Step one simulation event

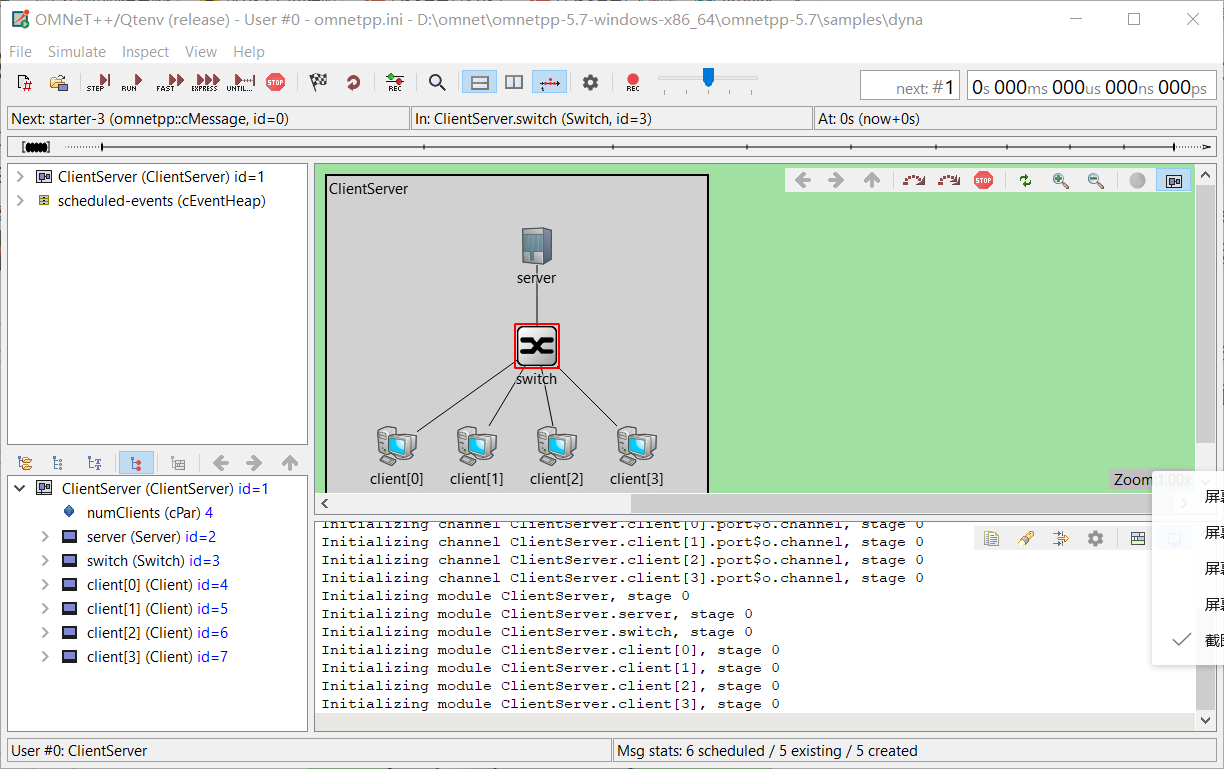97,83
